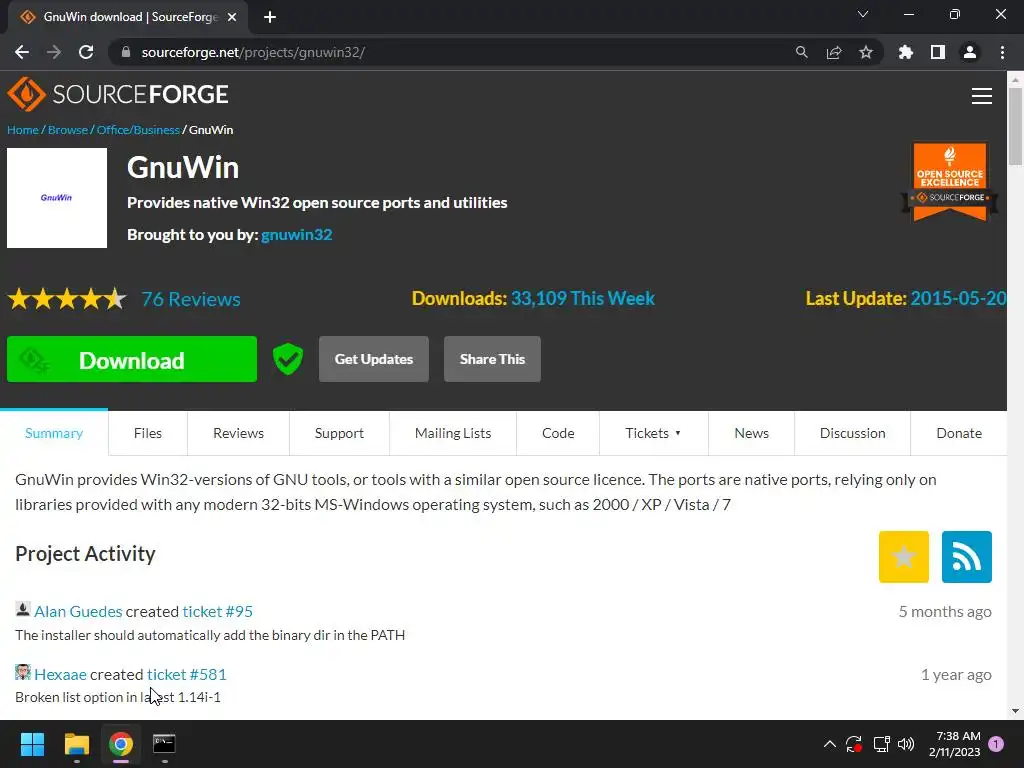This screenshot has width=1024, height=768.
Task: Open the Donate tab
Action: point(959,433)
